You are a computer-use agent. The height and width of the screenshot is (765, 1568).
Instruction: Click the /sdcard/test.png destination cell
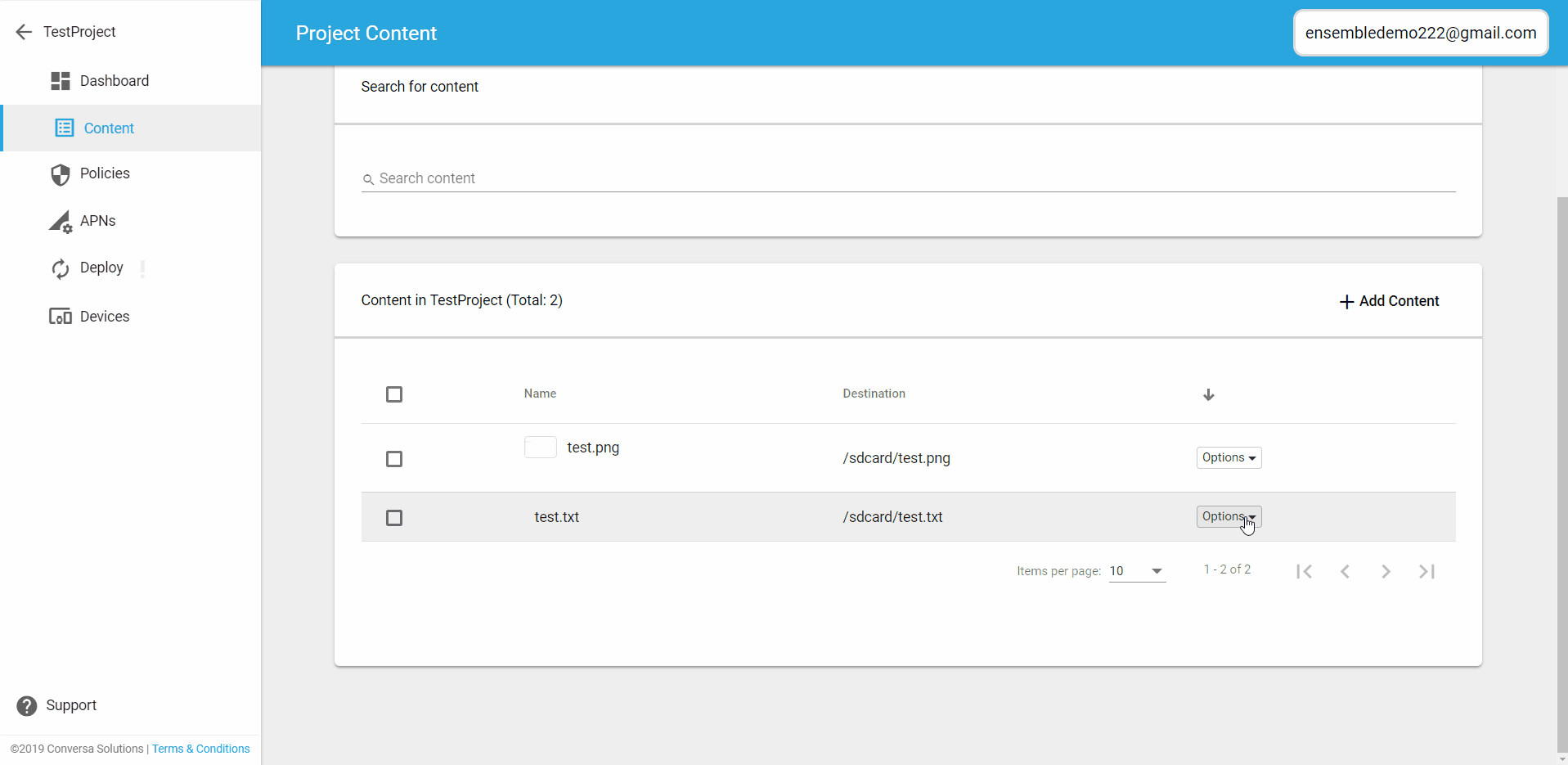pyautogui.click(x=896, y=458)
